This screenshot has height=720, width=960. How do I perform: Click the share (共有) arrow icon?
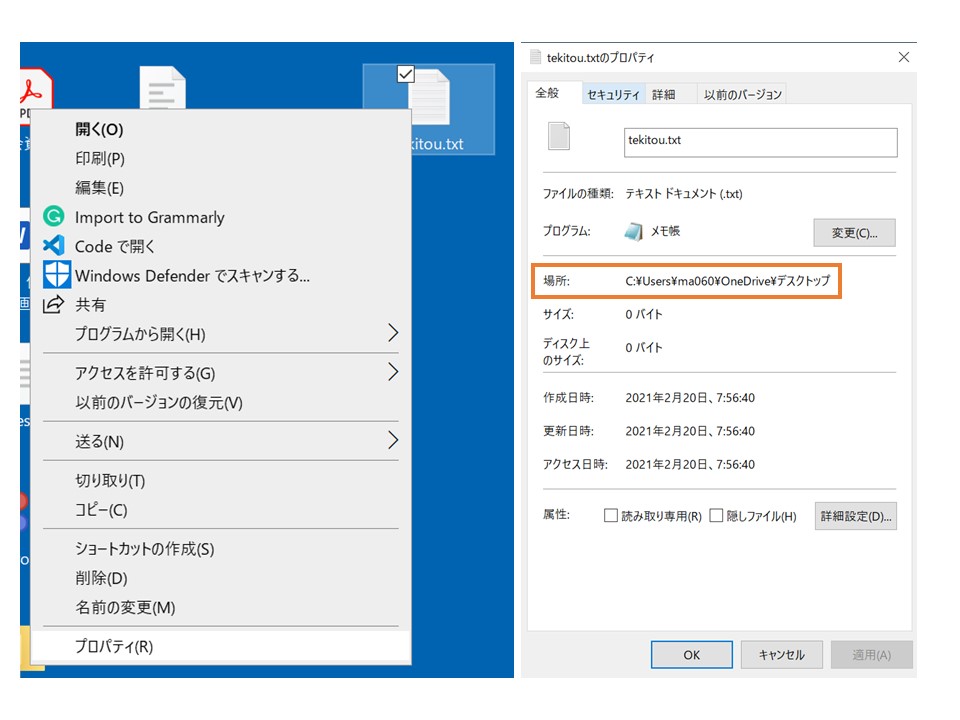click(x=54, y=304)
